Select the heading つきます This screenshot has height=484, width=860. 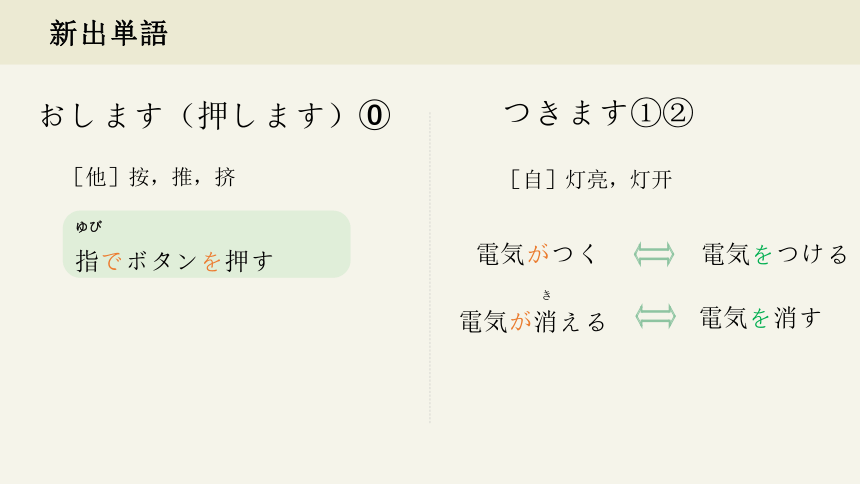(x=565, y=112)
